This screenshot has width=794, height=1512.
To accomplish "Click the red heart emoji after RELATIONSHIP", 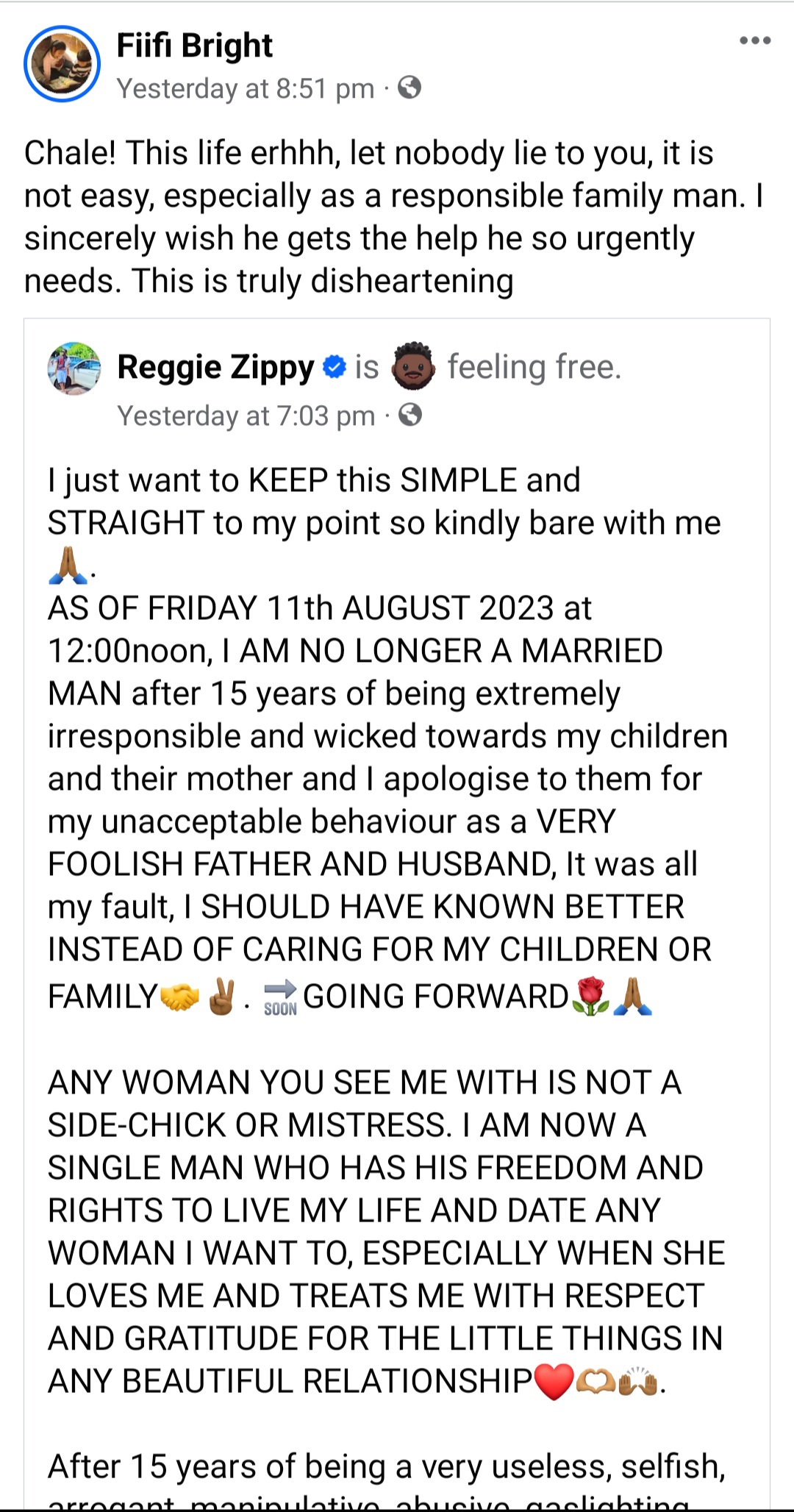I will [x=555, y=1380].
